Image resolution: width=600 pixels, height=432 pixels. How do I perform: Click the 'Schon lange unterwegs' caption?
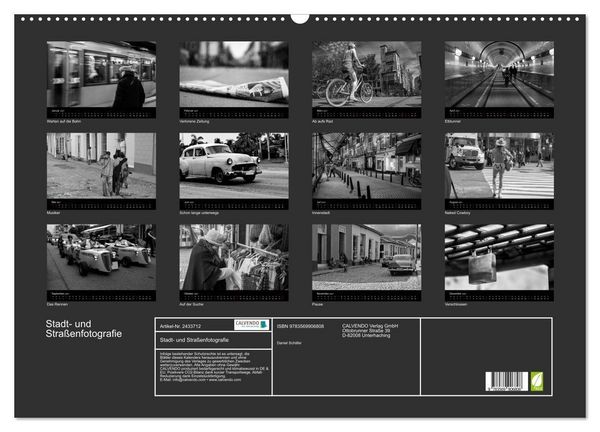199,213
